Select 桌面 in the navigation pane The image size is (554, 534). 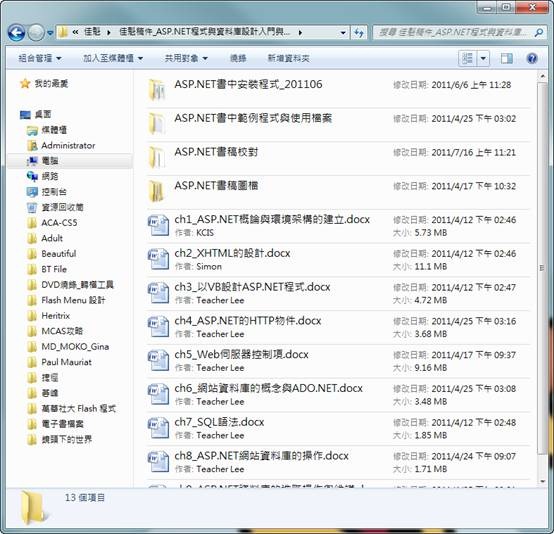(x=36, y=114)
